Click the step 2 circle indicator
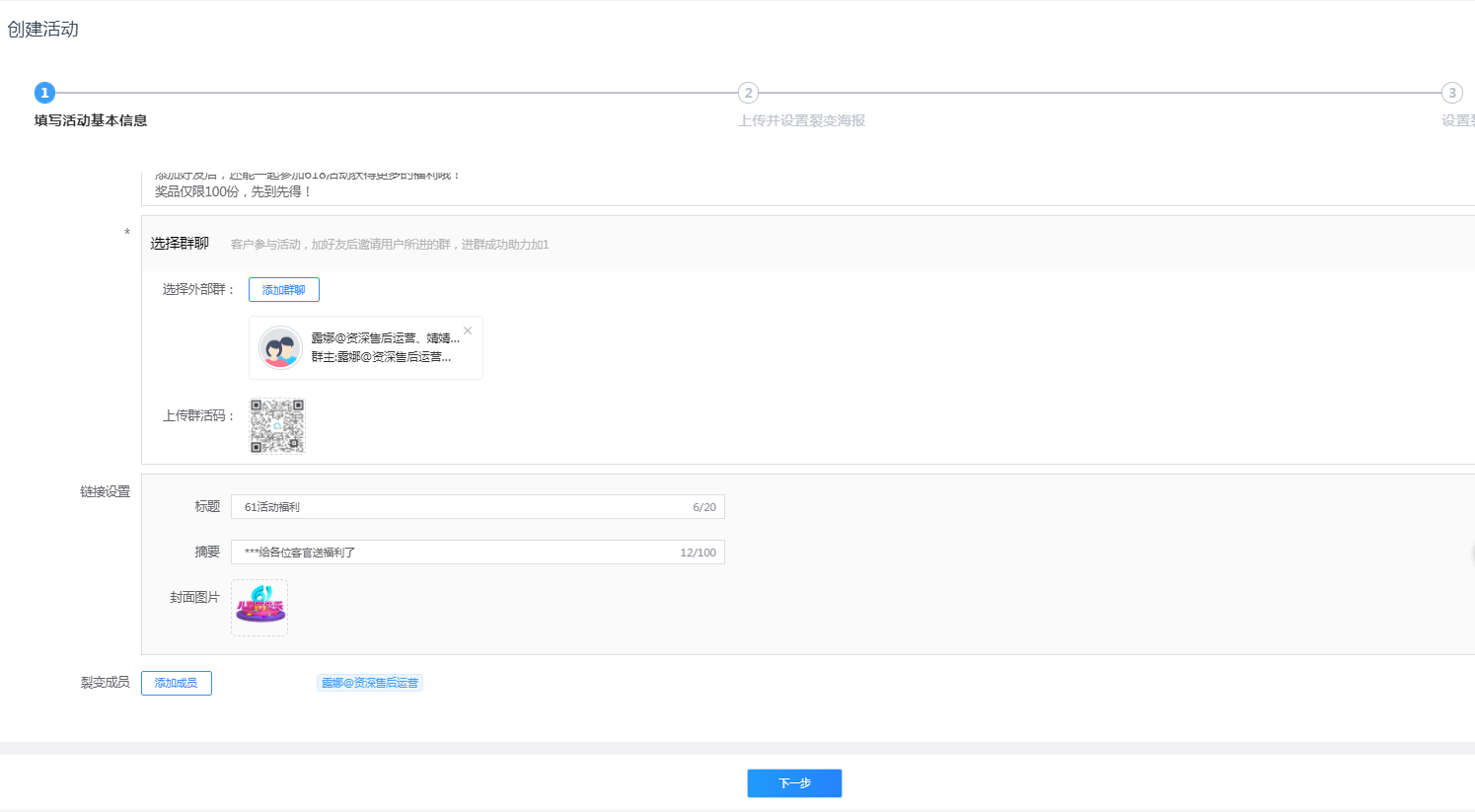Viewport: 1475px width, 812px height. click(748, 93)
